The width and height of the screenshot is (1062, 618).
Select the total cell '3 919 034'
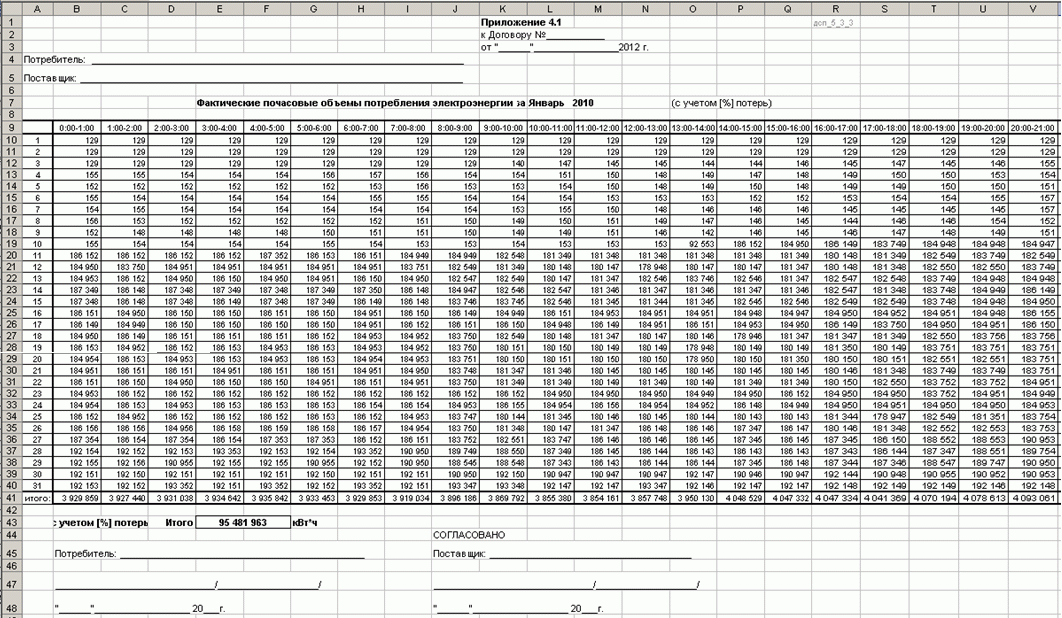coord(408,498)
